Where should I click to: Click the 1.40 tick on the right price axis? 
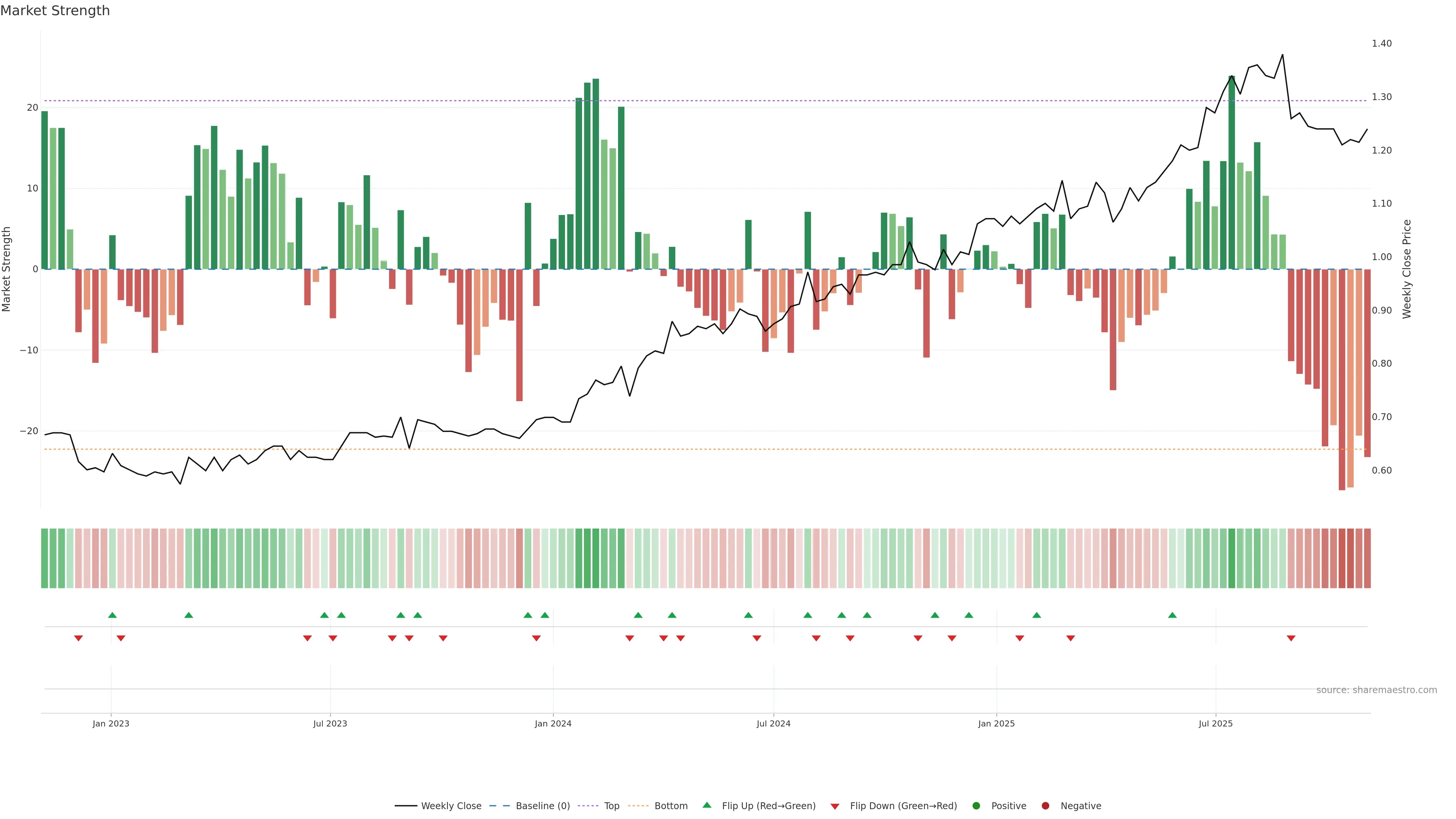[1381, 44]
